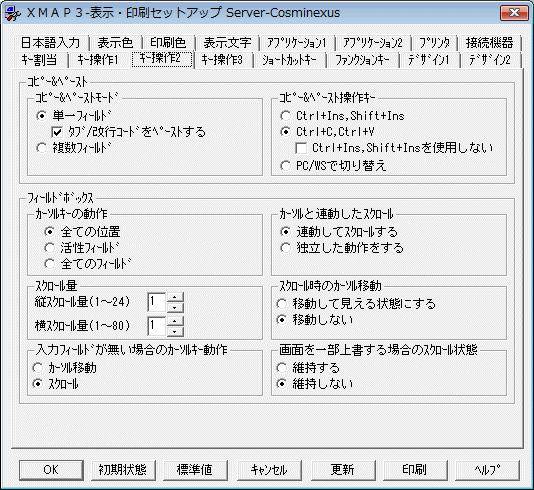Switch to the 印刷色 tab
534x490 pixels.
coord(168,43)
